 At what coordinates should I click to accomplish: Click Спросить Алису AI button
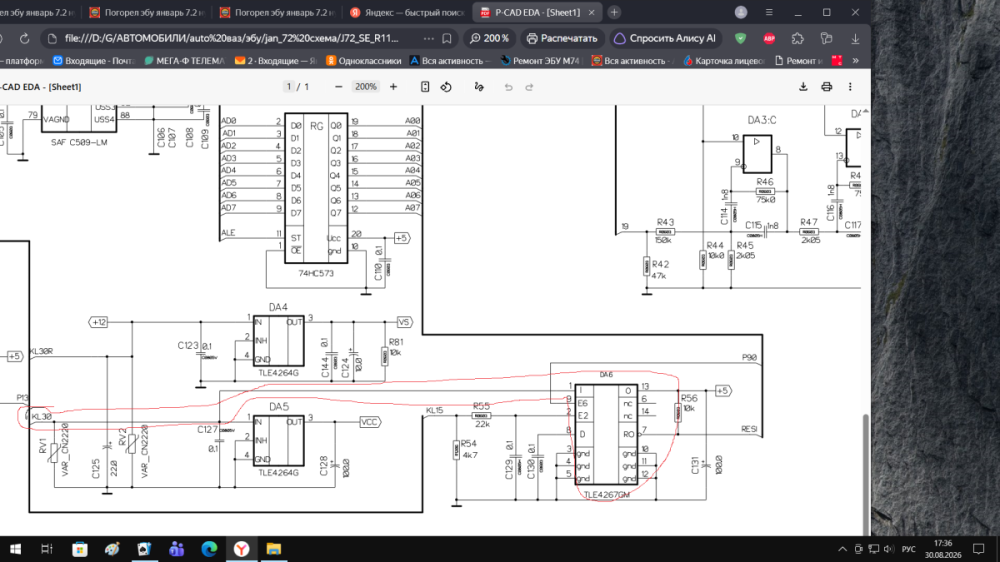pos(665,38)
